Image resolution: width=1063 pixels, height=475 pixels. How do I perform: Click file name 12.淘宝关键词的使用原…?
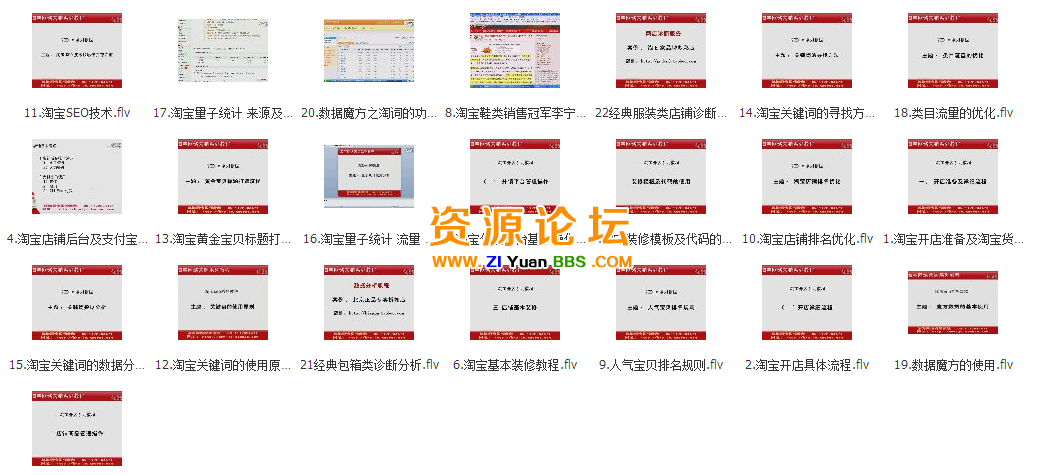click(222, 365)
